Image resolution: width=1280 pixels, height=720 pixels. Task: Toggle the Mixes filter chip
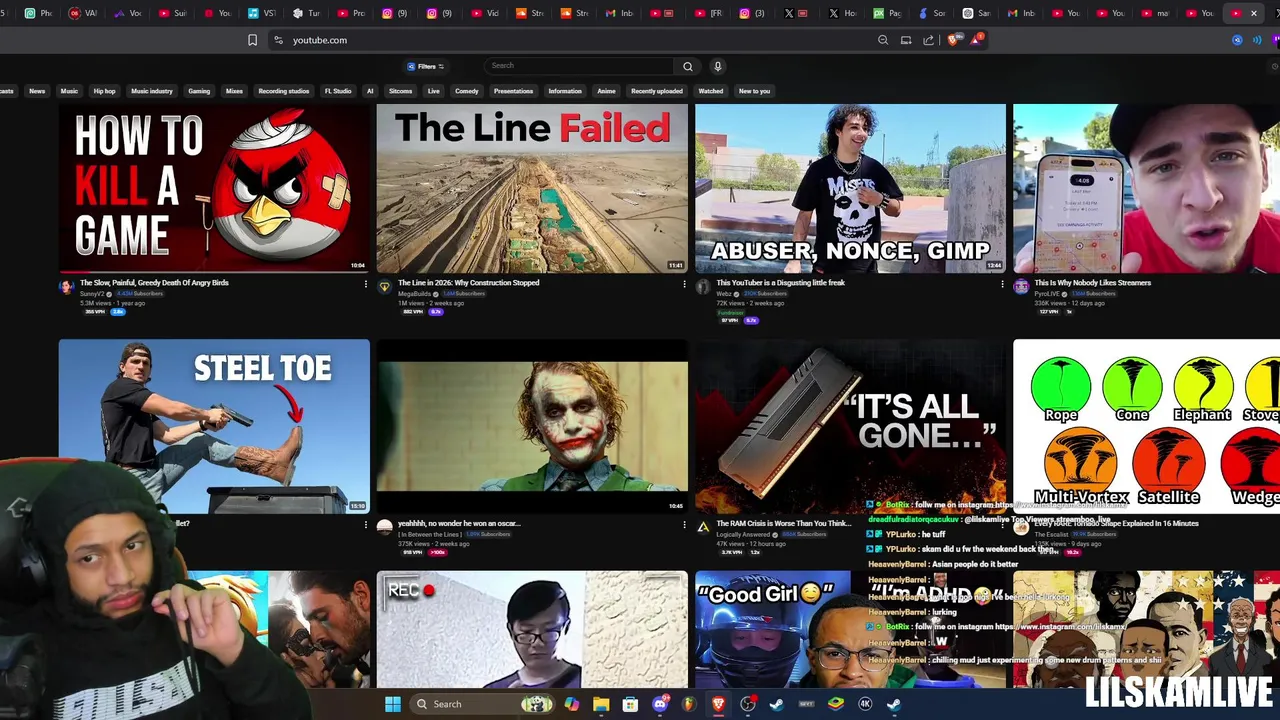pyautogui.click(x=234, y=91)
